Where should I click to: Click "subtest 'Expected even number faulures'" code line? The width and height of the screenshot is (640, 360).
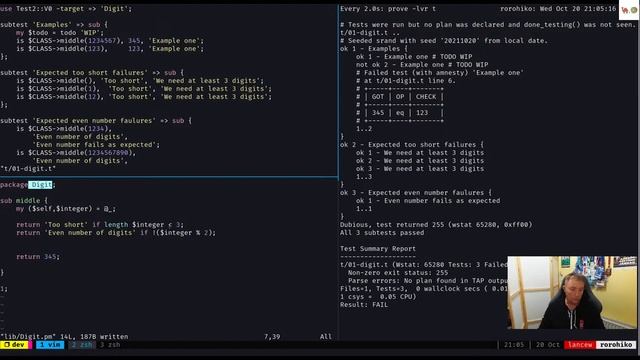click(96, 121)
